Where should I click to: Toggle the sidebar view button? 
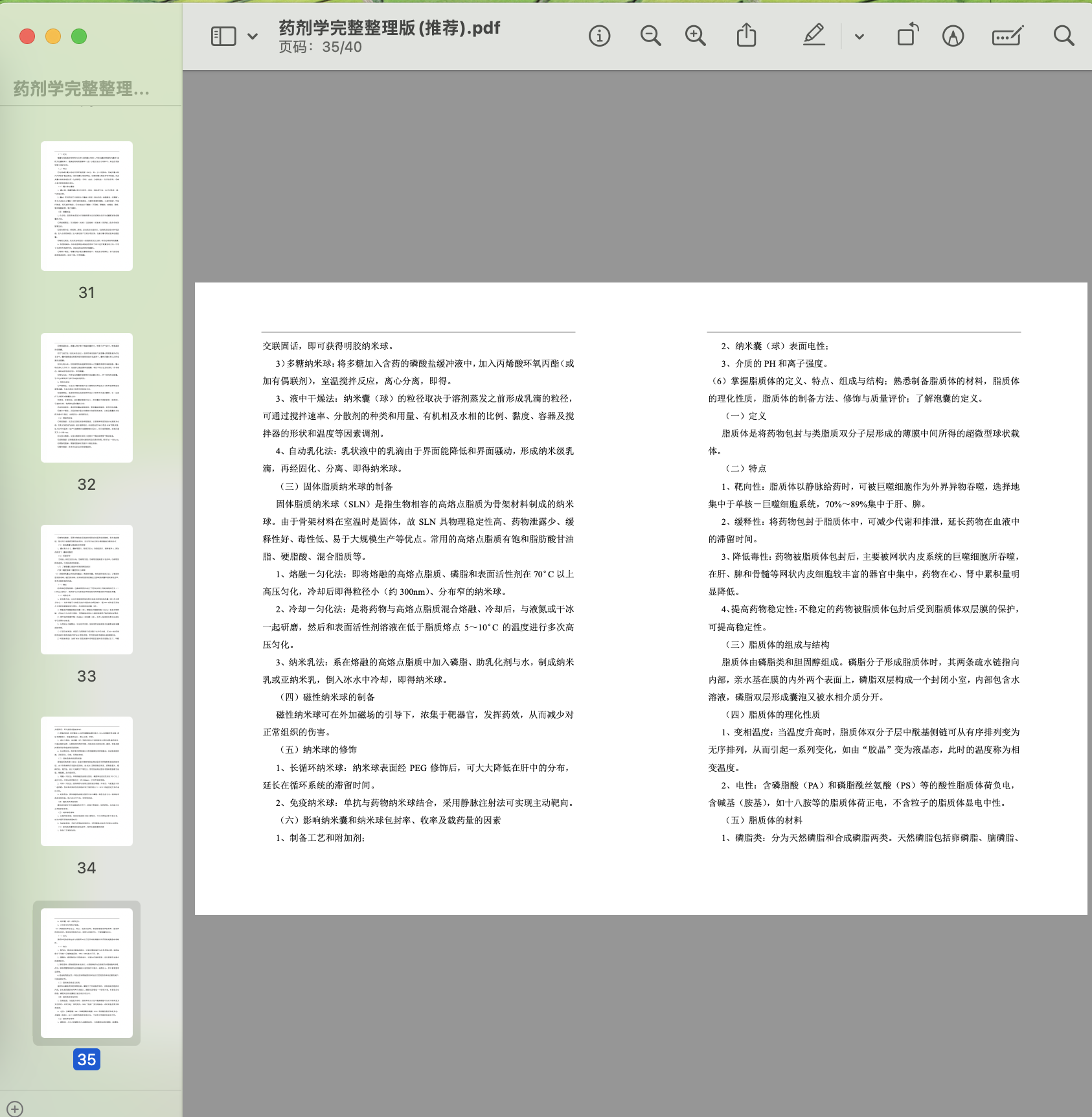click(x=223, y=36)
